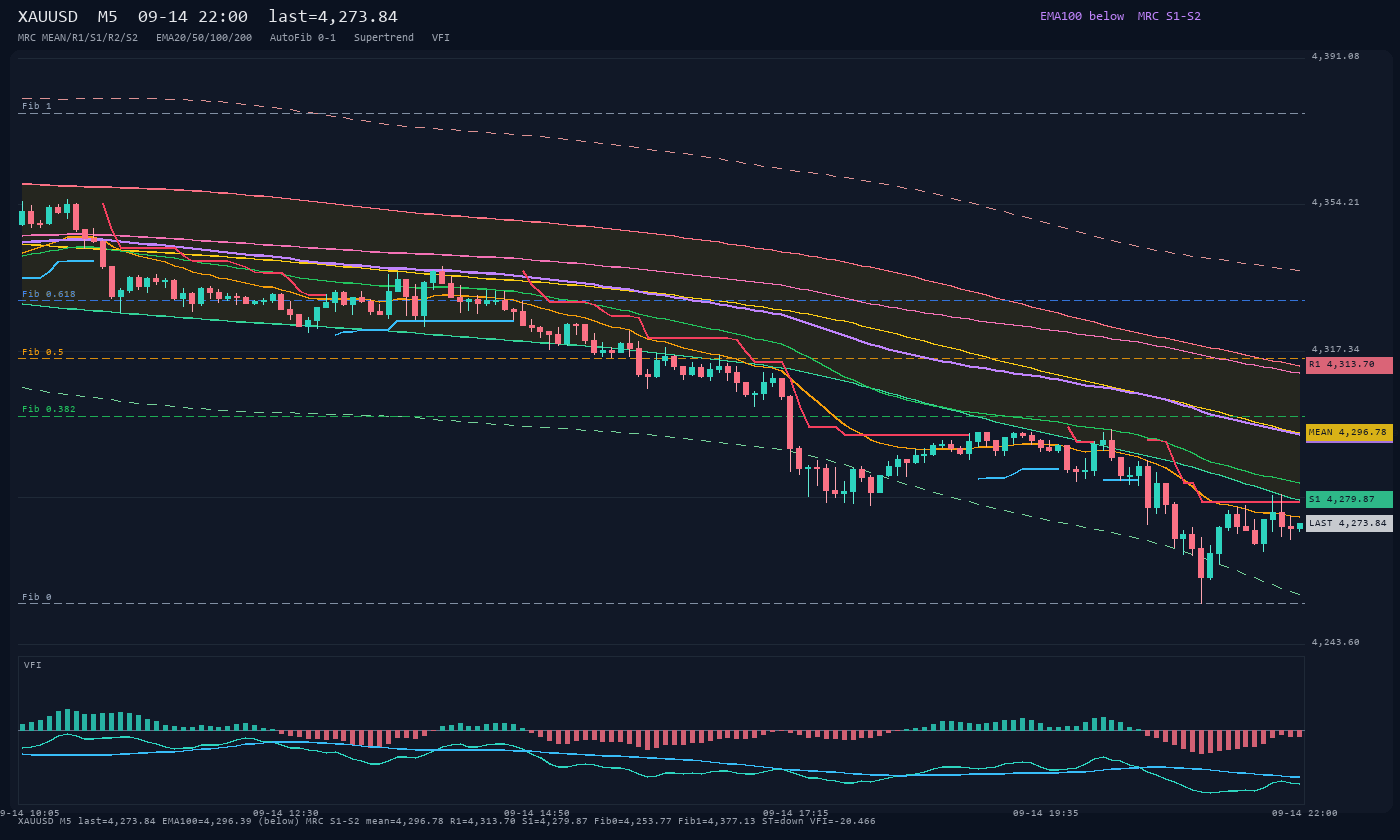Image resolution: width=1400 pixels, height=840 pixels.
Task: Click the S1 4,279.87 price tag
Action: [x=1349, y=499]
